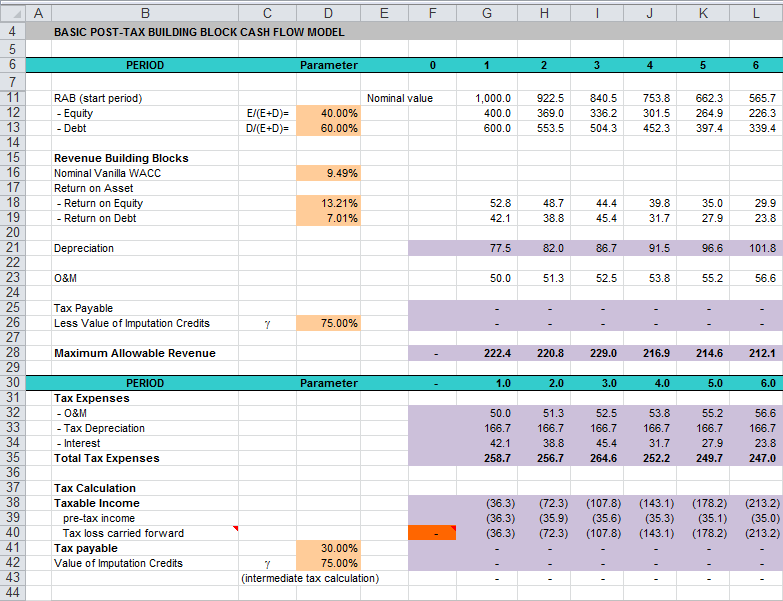Click the '- Tax Depreciation' label
The width and height of the screenshot is (783, 601).
tap(100, 428)
